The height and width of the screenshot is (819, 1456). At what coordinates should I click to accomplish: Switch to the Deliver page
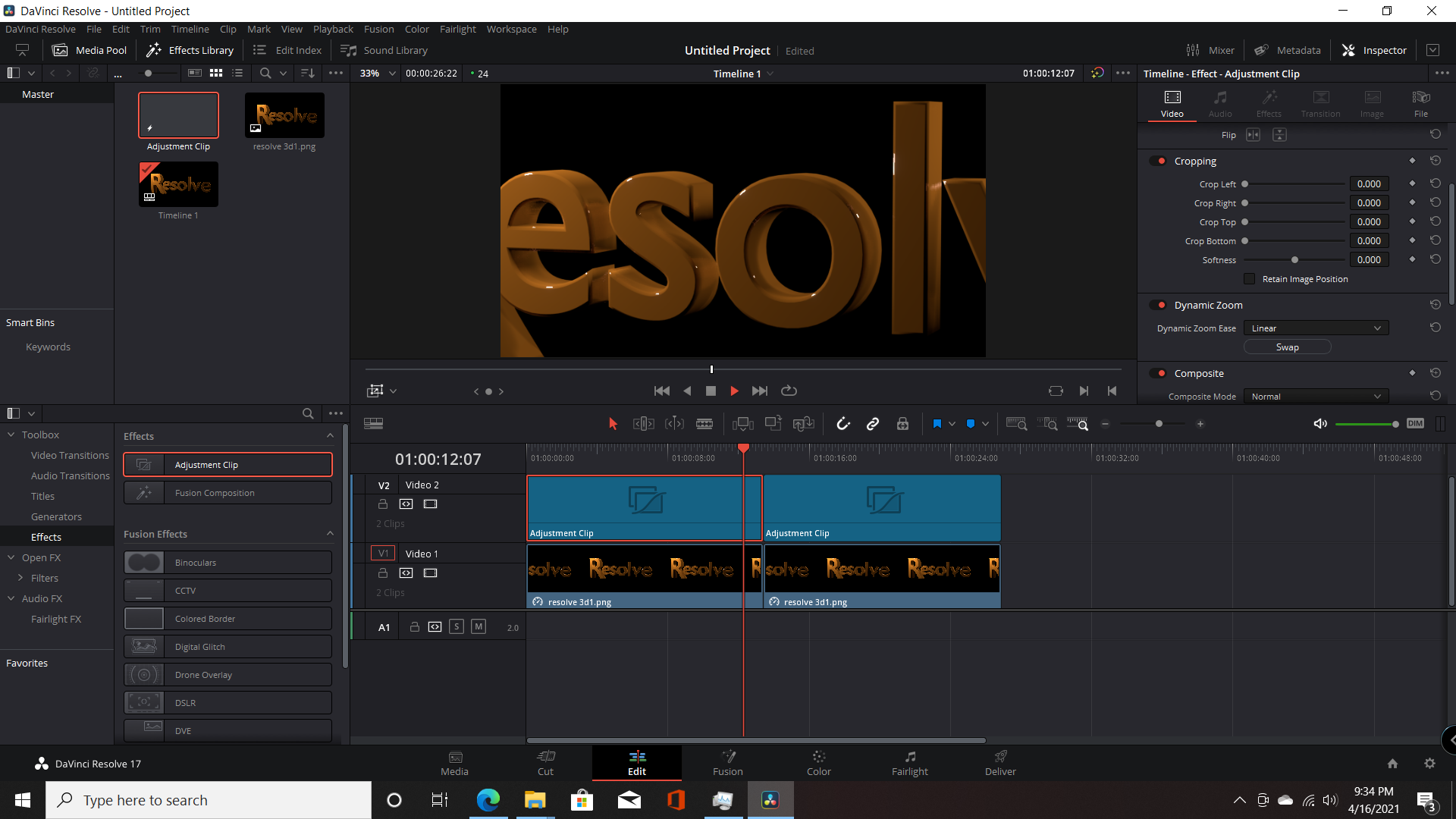coord(1000,763)
